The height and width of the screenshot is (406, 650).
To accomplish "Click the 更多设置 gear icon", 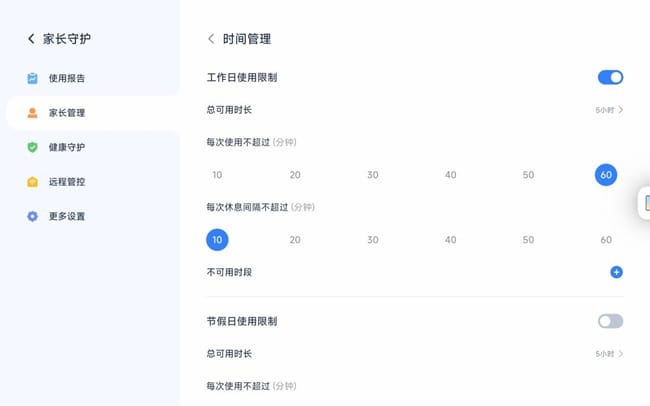I will (32, 216).
